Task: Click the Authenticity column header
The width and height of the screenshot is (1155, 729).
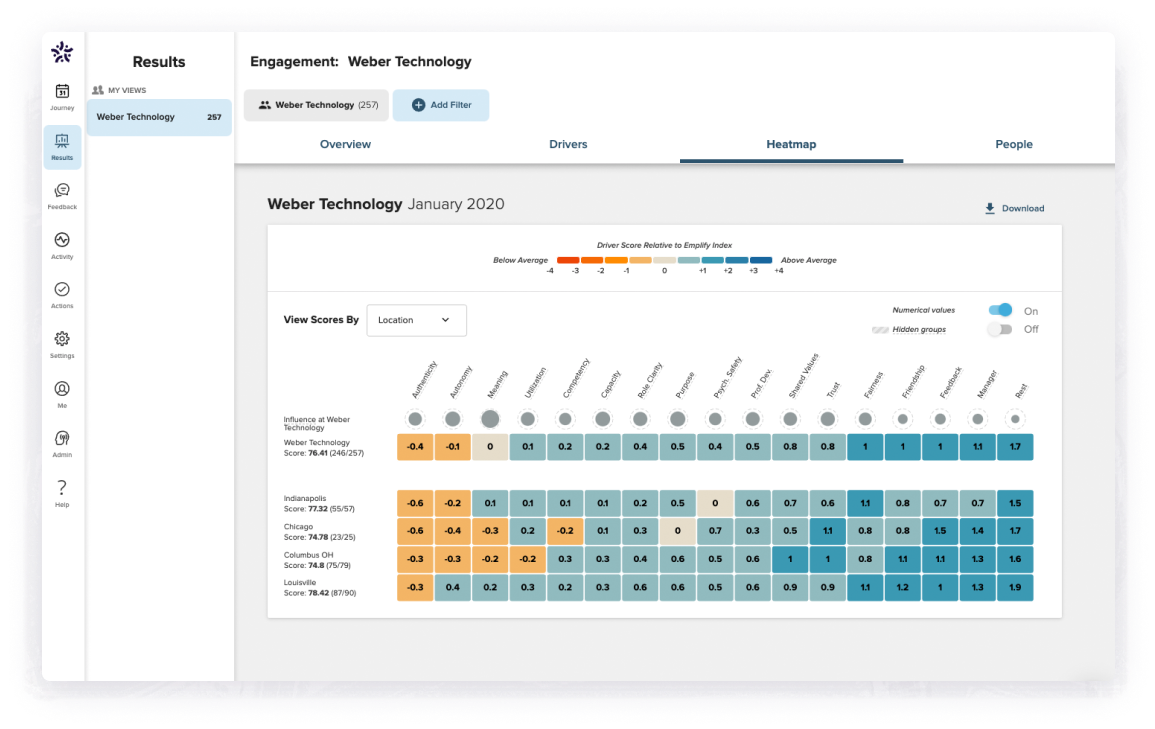Action: (x=424, y=380)
